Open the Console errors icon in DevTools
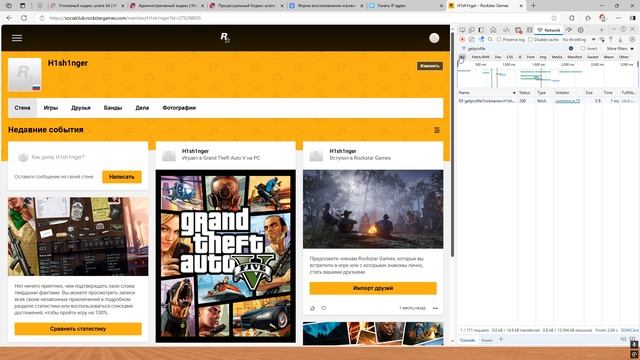 click(518, 30)
